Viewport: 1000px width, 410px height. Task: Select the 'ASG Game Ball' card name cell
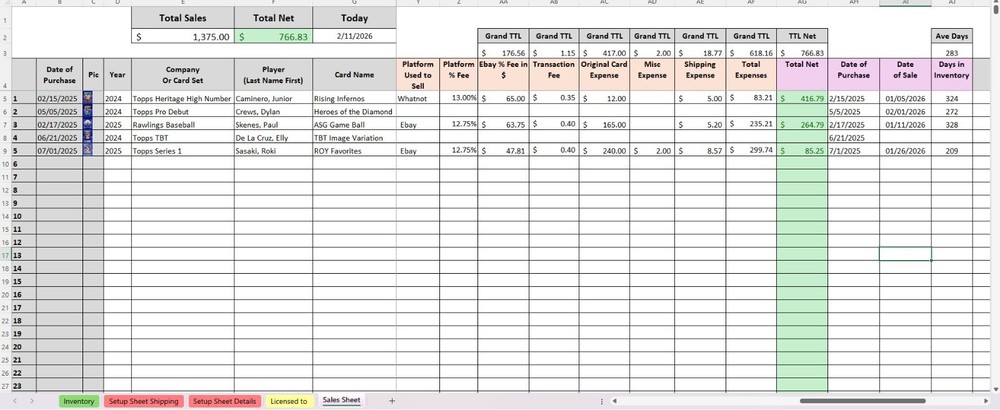coord(354,124)
